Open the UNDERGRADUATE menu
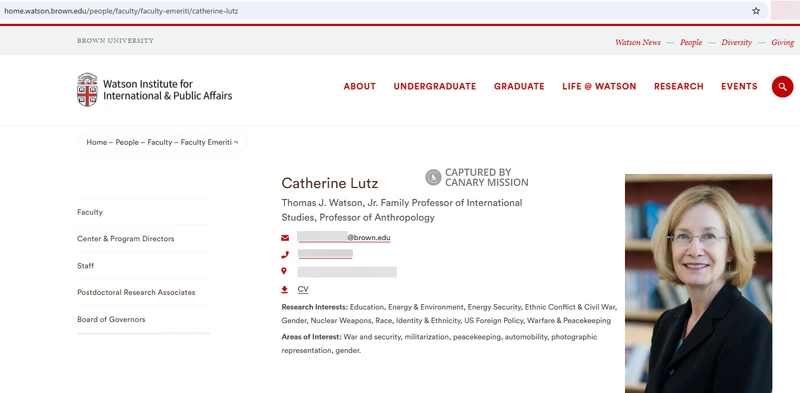The image size is (800, 393). click(x=435, y=87)
